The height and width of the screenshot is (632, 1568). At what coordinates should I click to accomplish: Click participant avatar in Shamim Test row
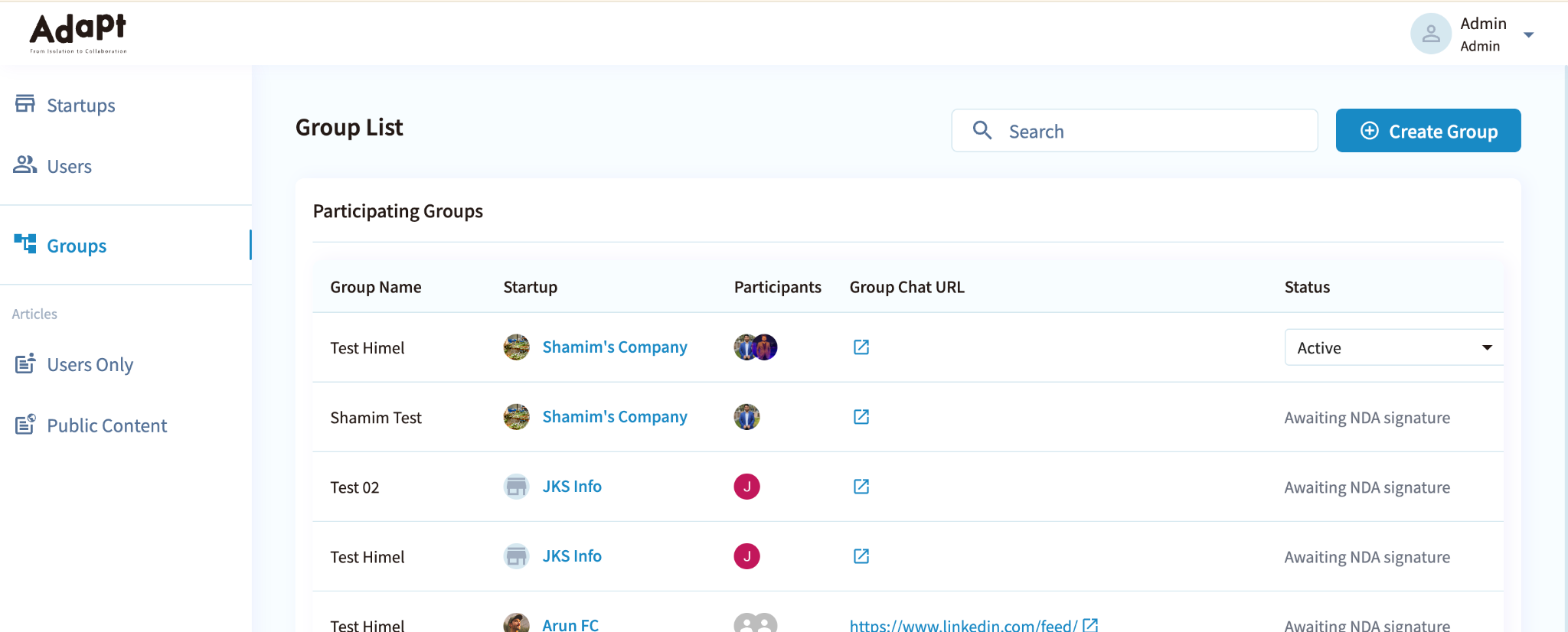(x=747, y=417)
